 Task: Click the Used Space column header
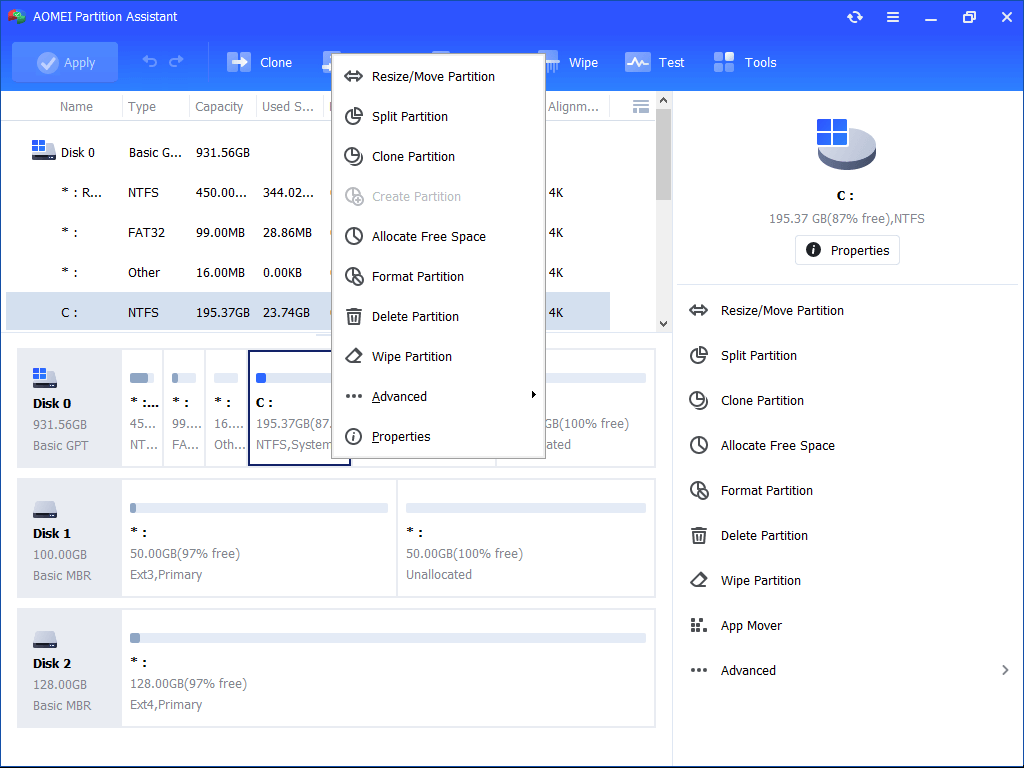tap(287, 106)
